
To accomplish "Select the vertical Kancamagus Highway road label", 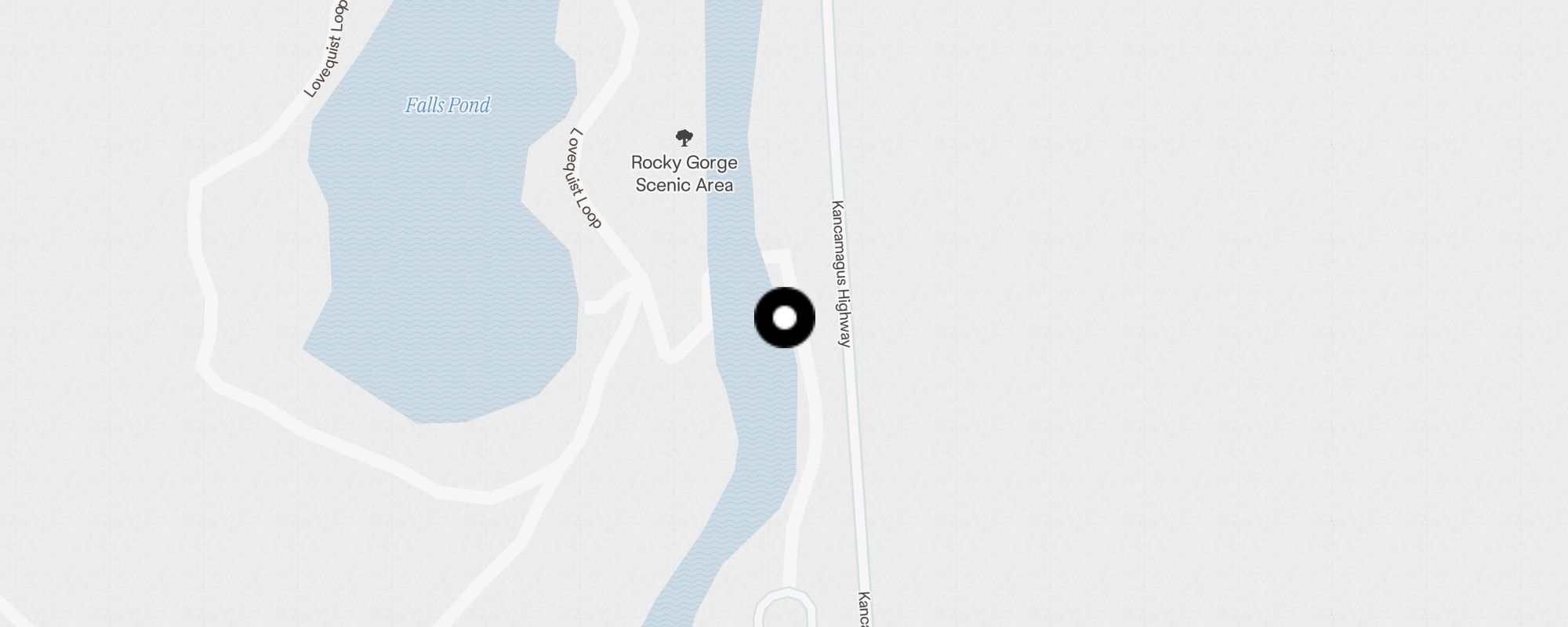I will [x=840, y=274].
